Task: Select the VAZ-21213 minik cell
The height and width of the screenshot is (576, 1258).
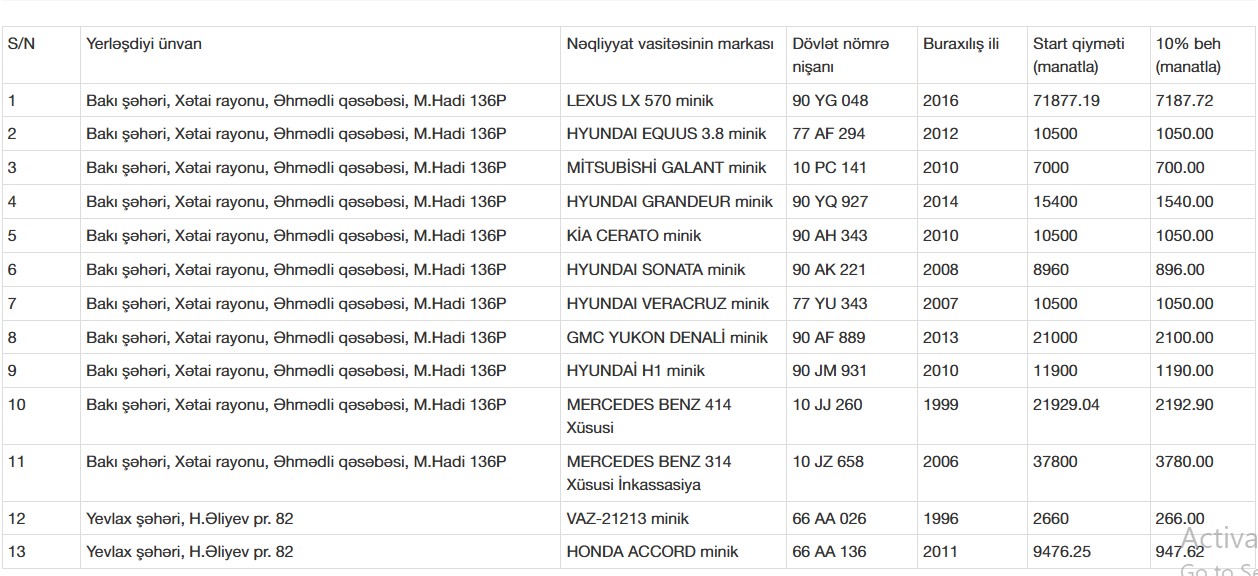Action: click(x=628, y=519)
